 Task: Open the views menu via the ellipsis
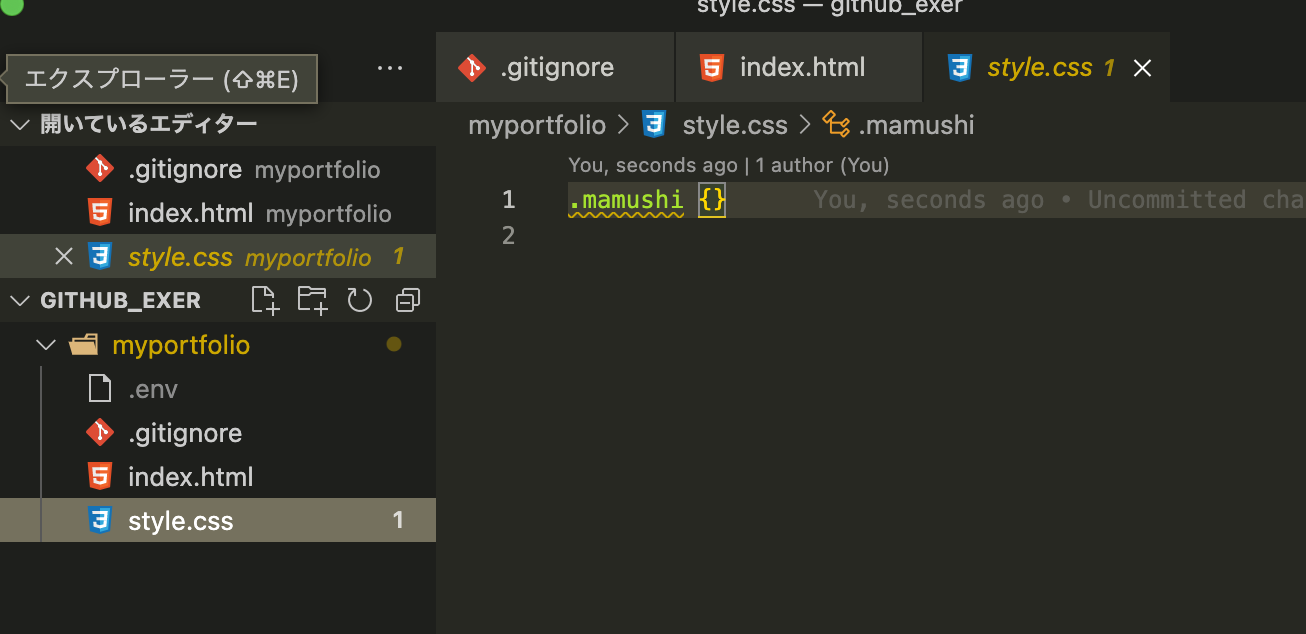tap(390, 67)
